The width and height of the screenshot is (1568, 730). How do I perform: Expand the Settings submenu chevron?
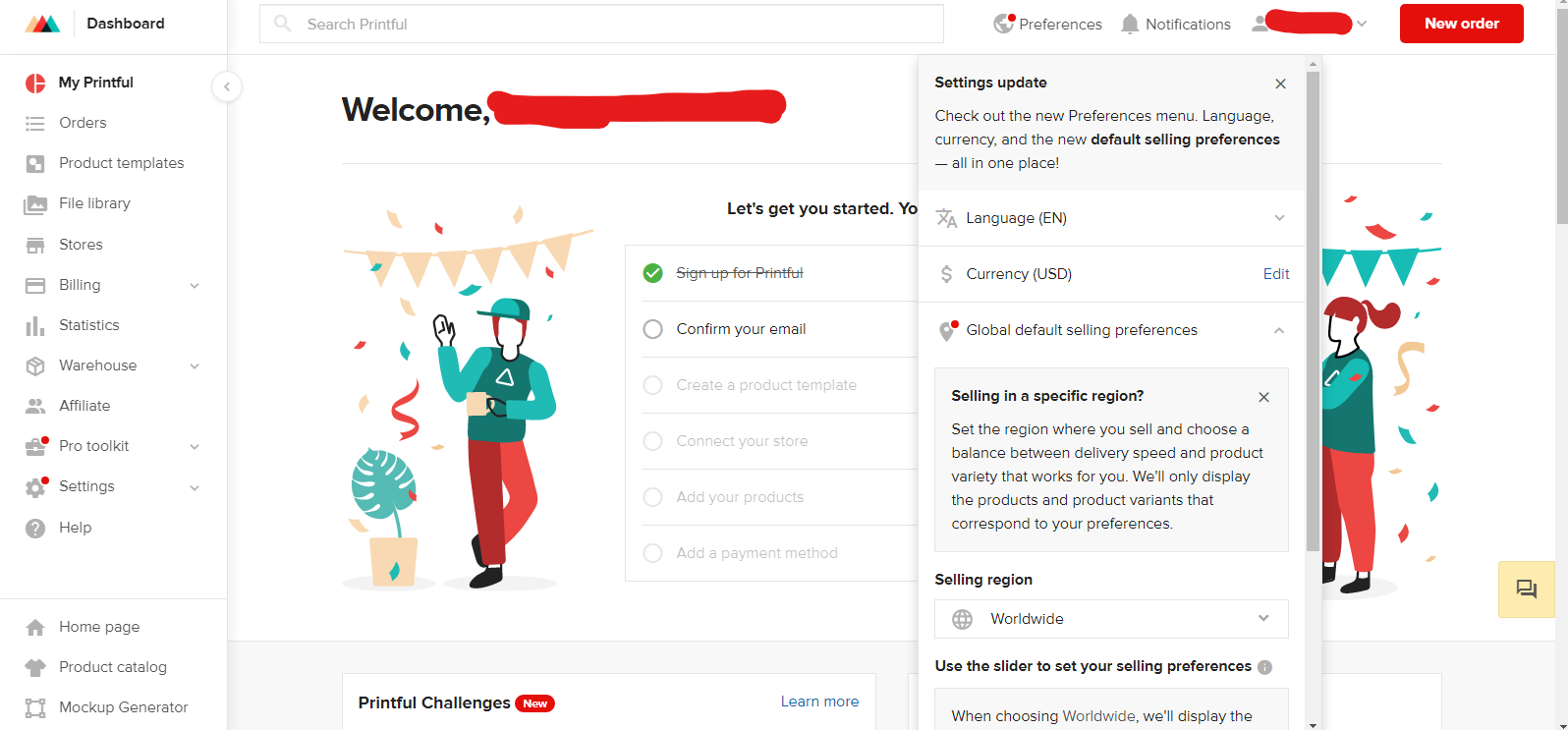click(x=195, y=487)
